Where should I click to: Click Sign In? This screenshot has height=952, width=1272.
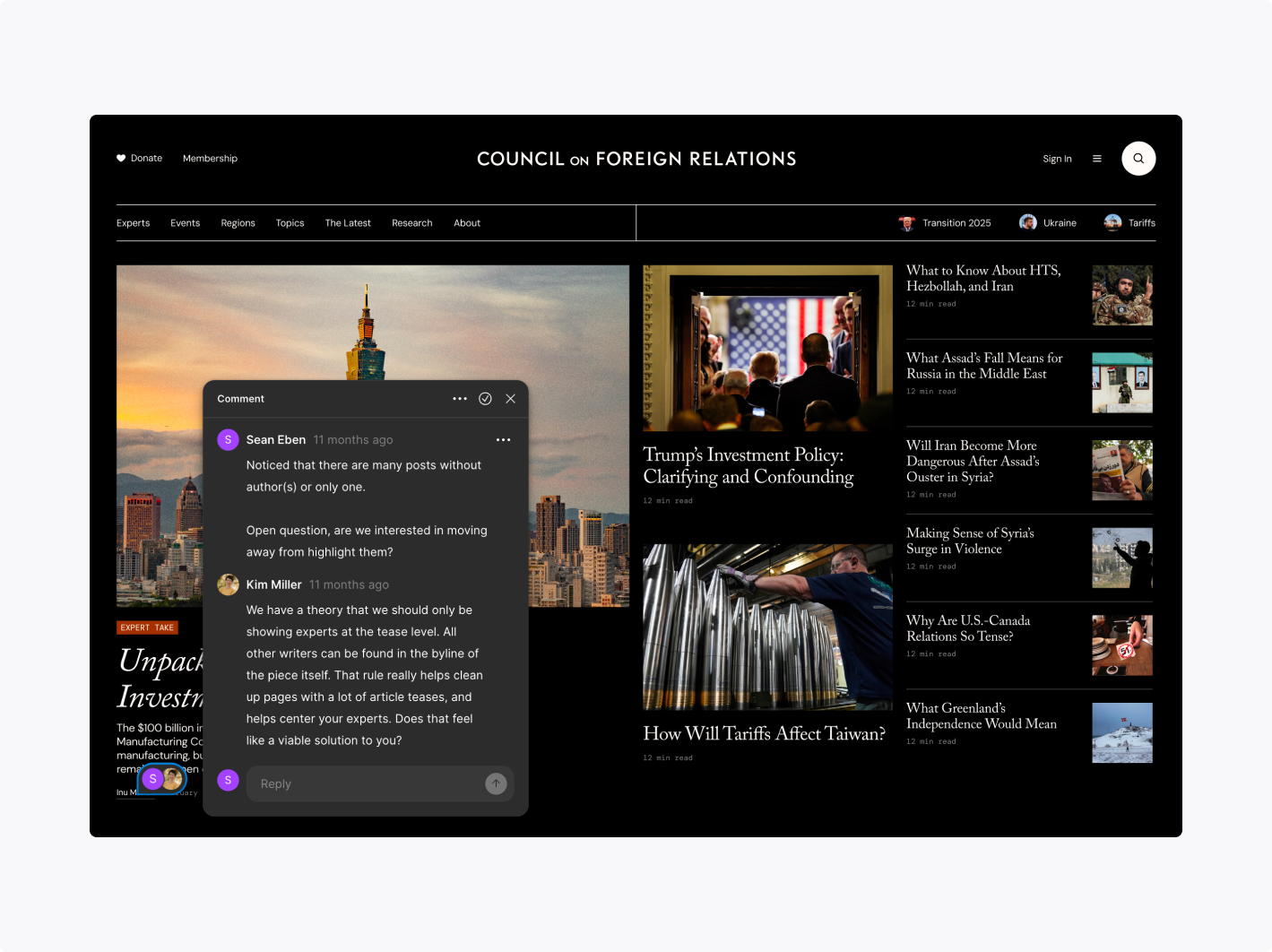(1057, 159)
